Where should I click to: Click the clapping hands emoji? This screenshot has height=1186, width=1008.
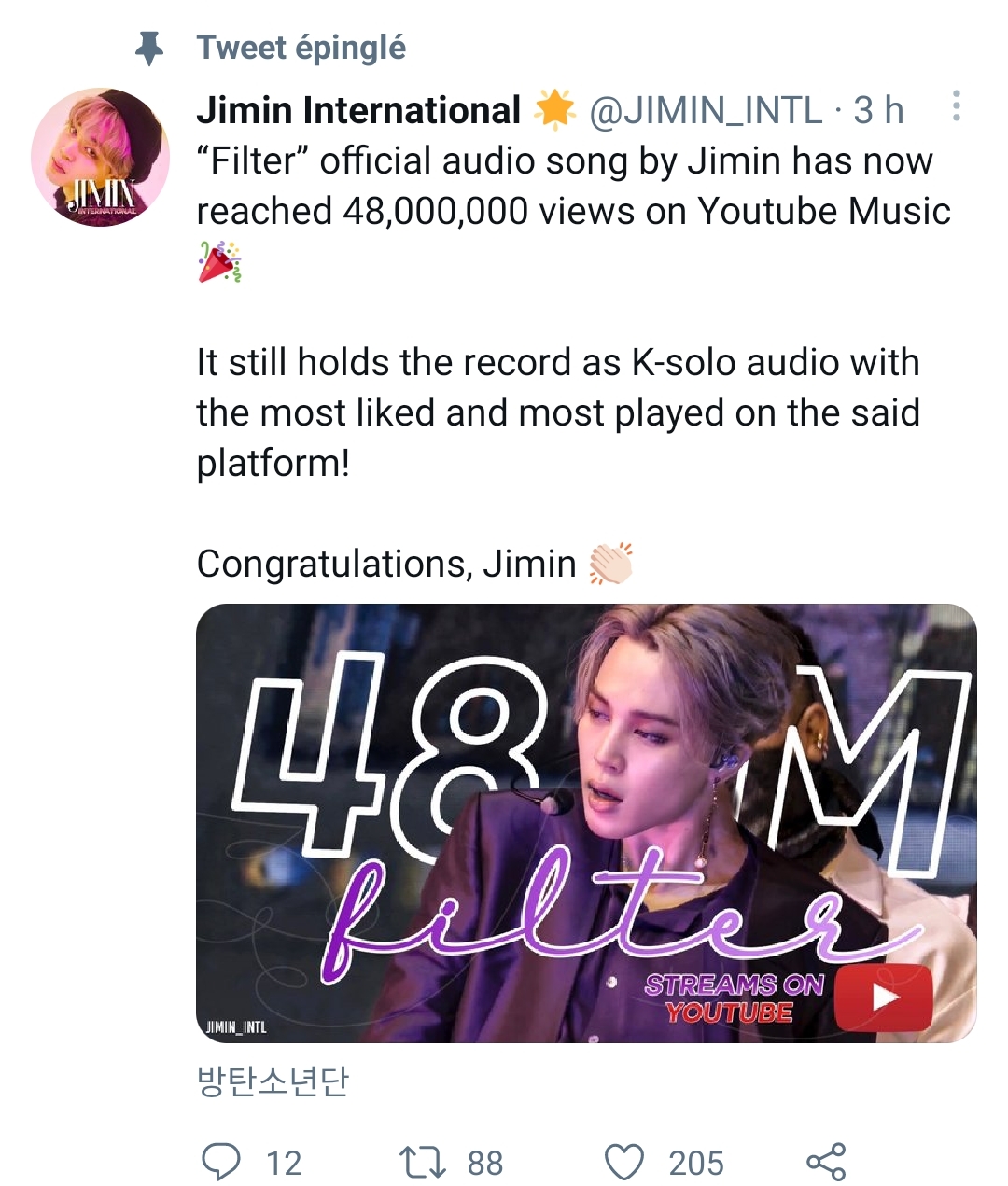[x=611, y=564]
